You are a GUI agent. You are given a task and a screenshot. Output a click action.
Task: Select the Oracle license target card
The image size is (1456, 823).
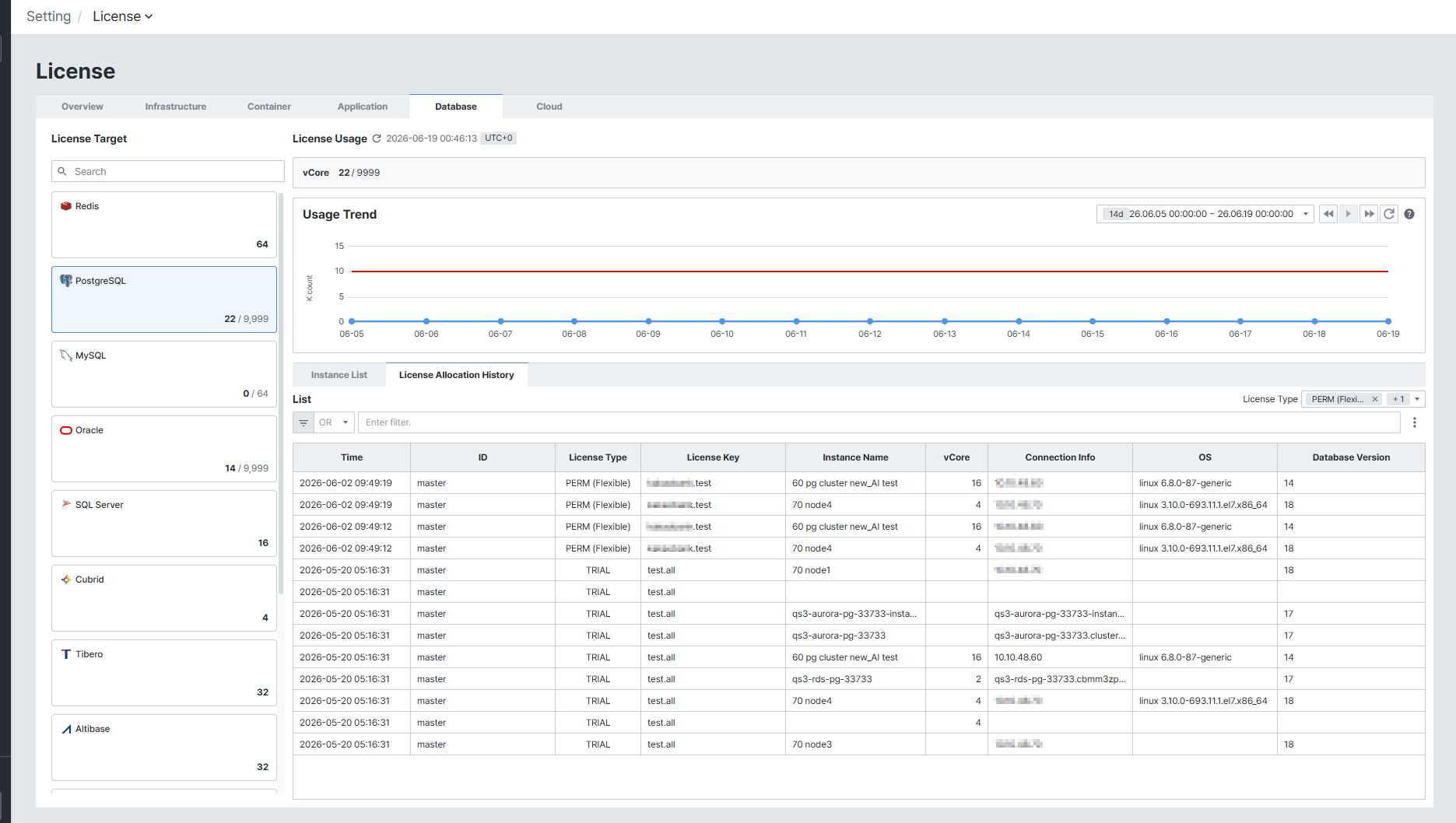[x=164, y=449]
